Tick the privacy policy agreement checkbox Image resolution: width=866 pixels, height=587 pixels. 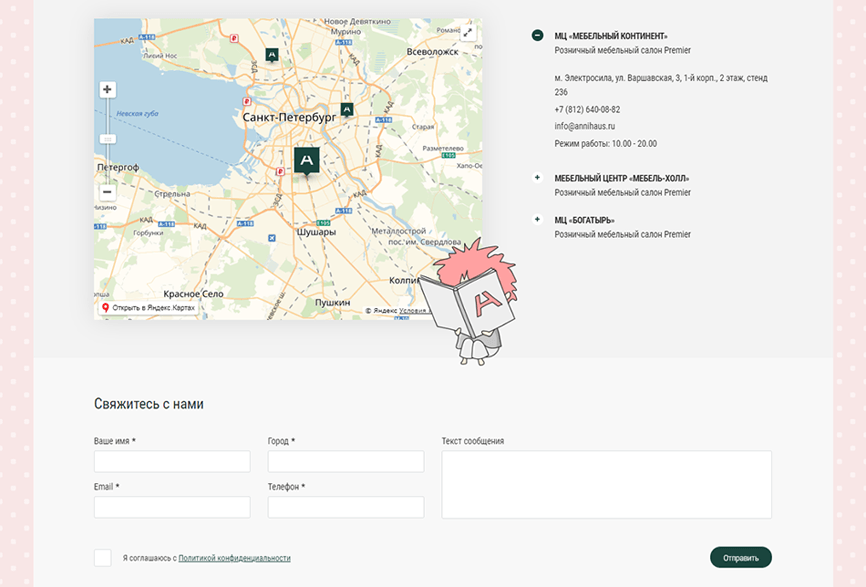(103, 558)
